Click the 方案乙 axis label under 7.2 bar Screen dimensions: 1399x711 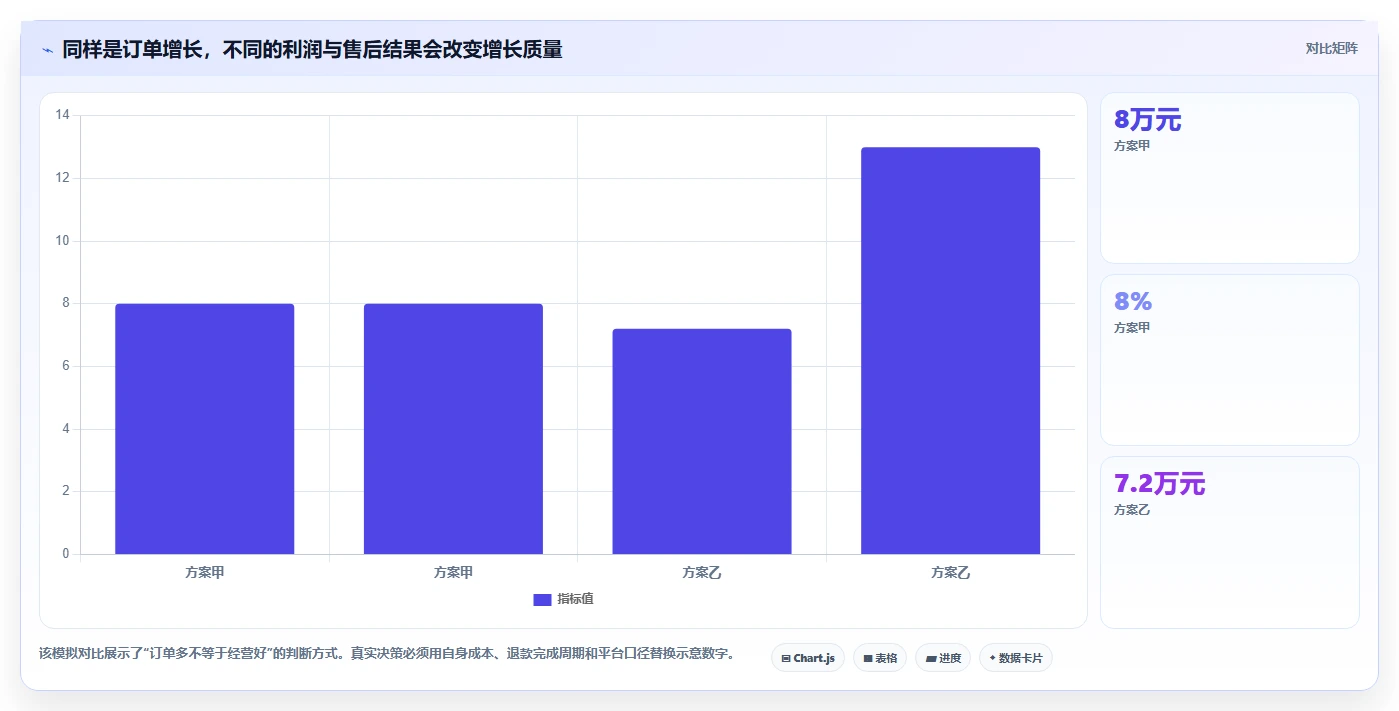[702, 573]
